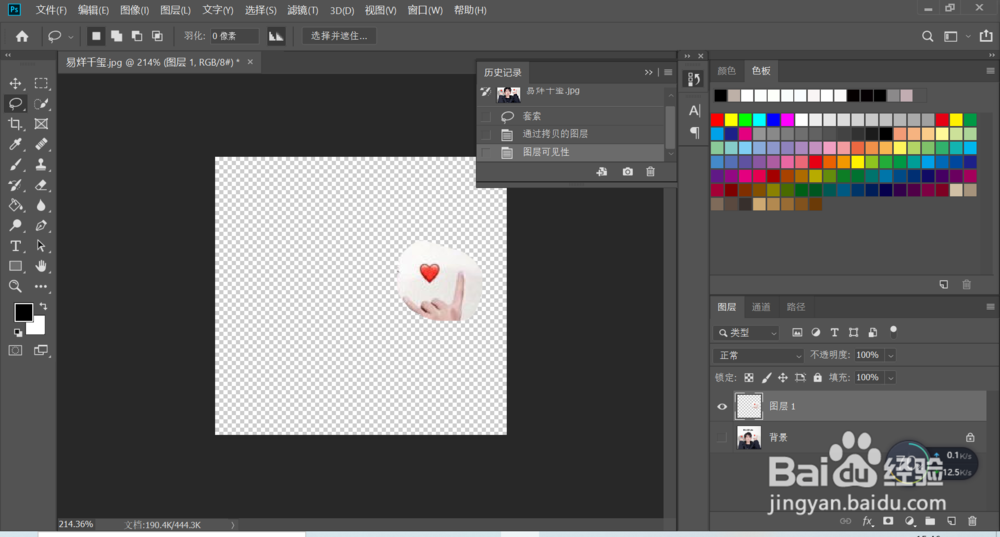Delete layer with trash icon in Layers
This screenshot has height=537, width=1000.
pyautogui.click(x=972, y=521)
